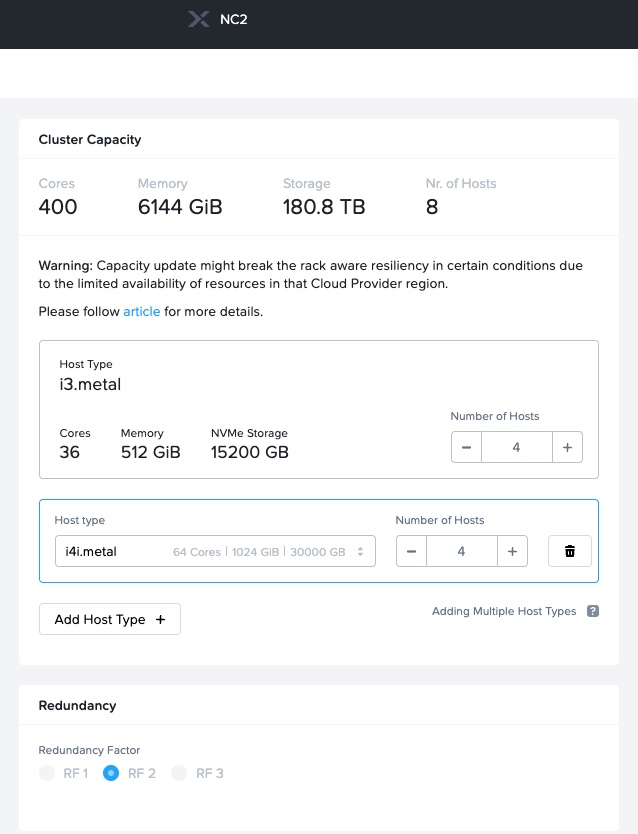
Task: Delete the i4i.metal host type using trash icon
Action: (569, 550)
